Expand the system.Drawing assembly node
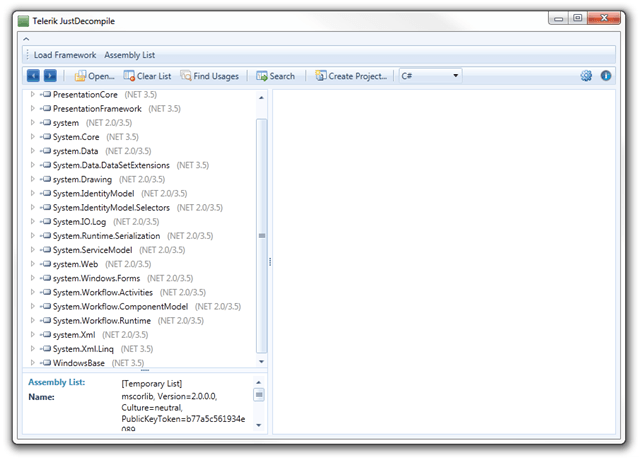The height and width of the screenshot is (460, 640). [33, 179]
